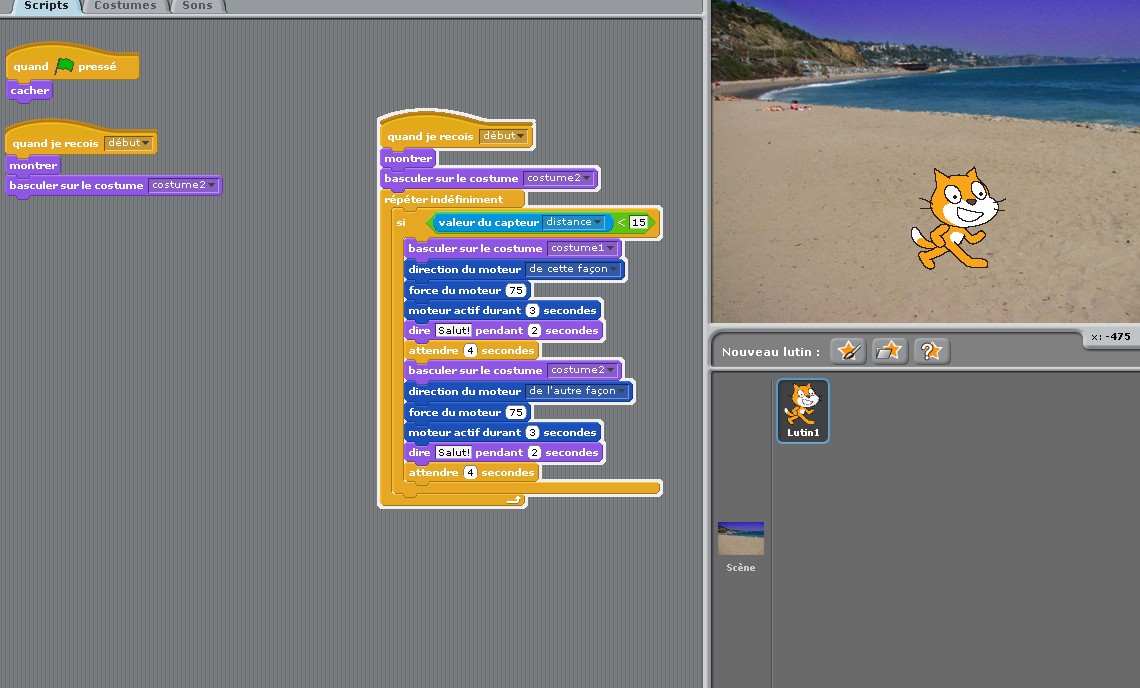
Task: Click the 3 seconds field in 'moteur actif durant' after 'de cette façon'
Action: coord(532,311)
